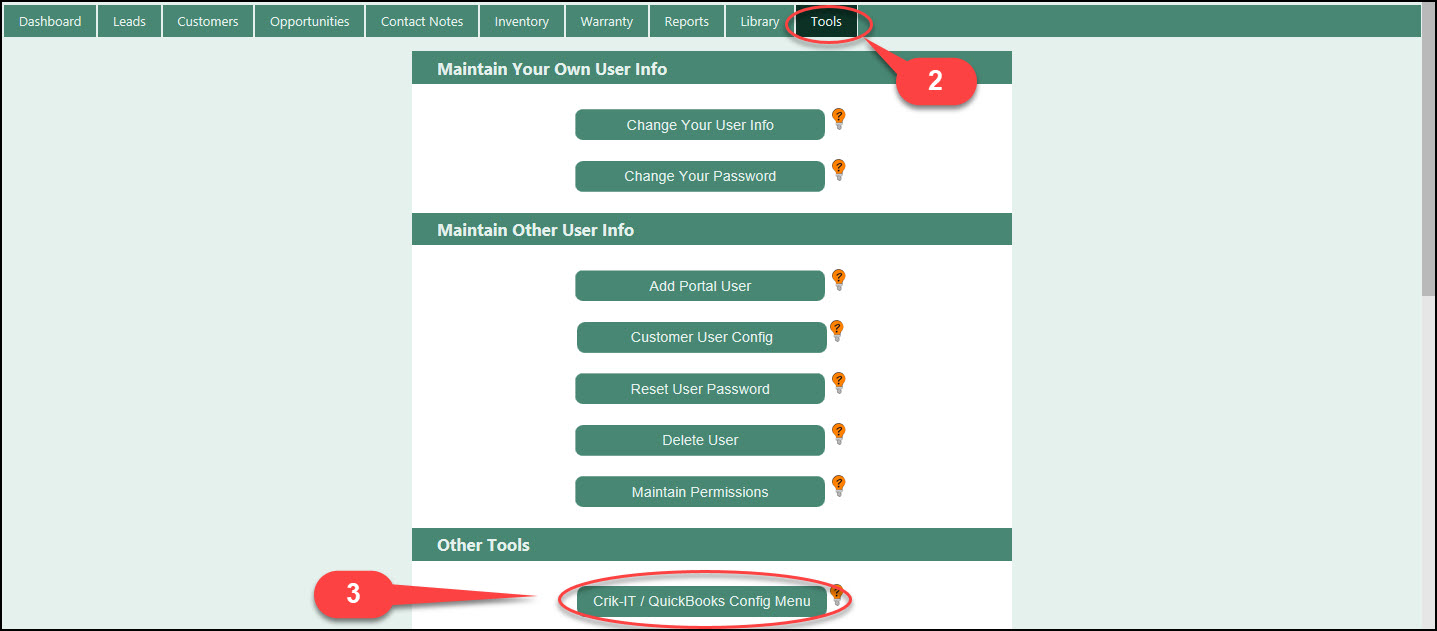
Task: Click help bulb next to Delete User
Action: [839, 435]
